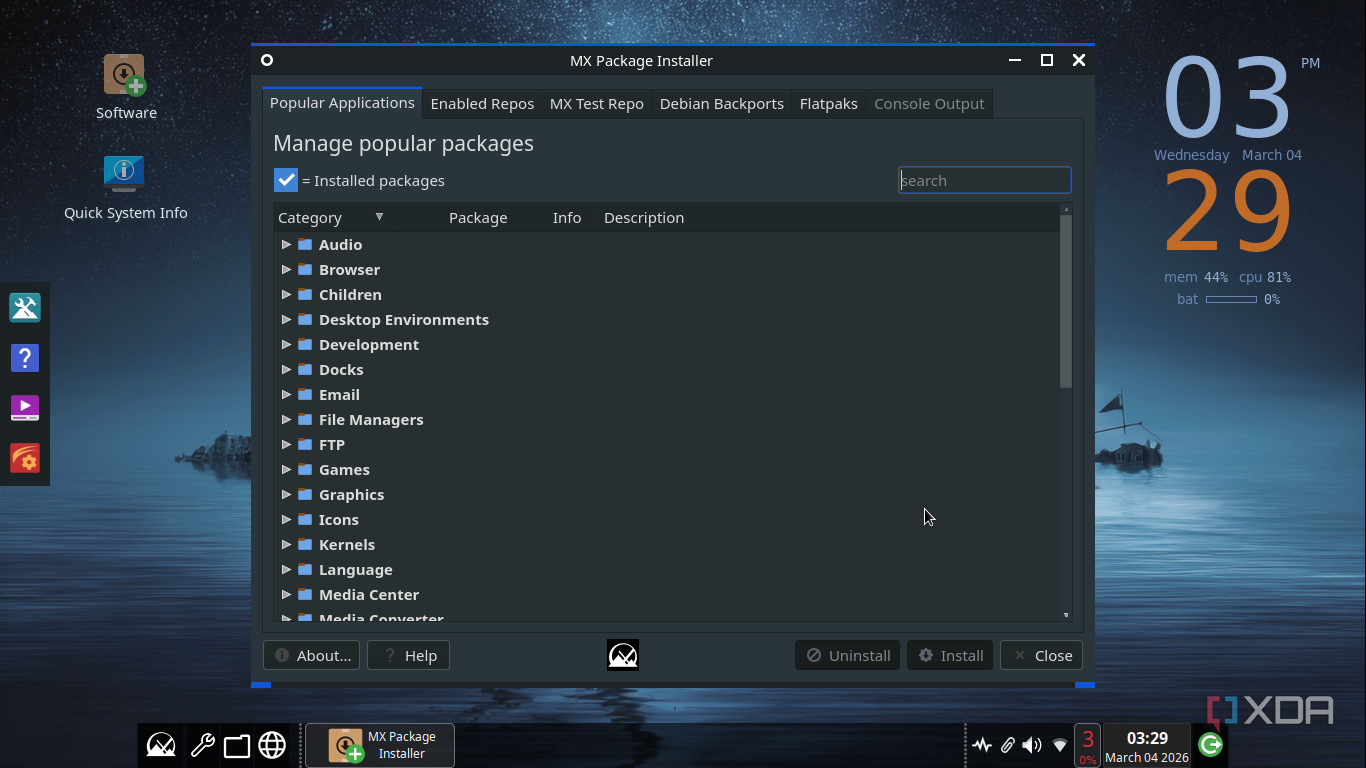Launch the purple media player dock icon
The width and height of the screenshot is (1366, 768).
pyautogui.click(x=25, y=408)
